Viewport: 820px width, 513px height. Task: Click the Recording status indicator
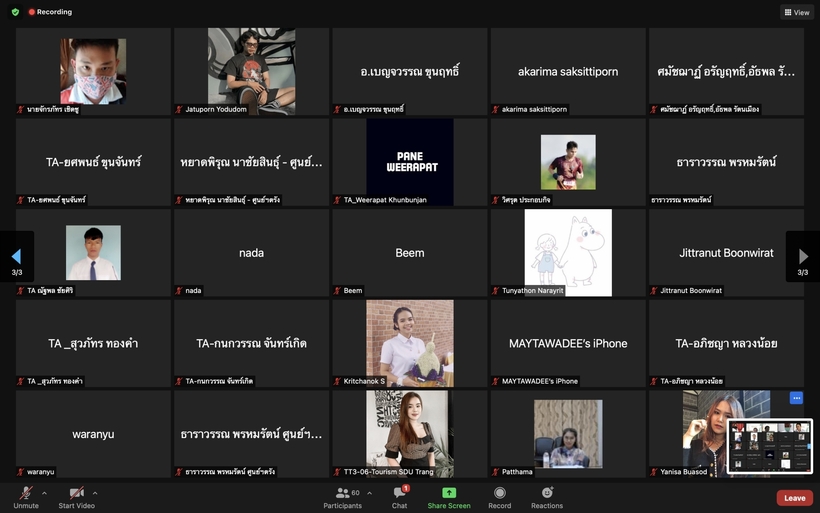pyautogui.click(x=50, y=12)
